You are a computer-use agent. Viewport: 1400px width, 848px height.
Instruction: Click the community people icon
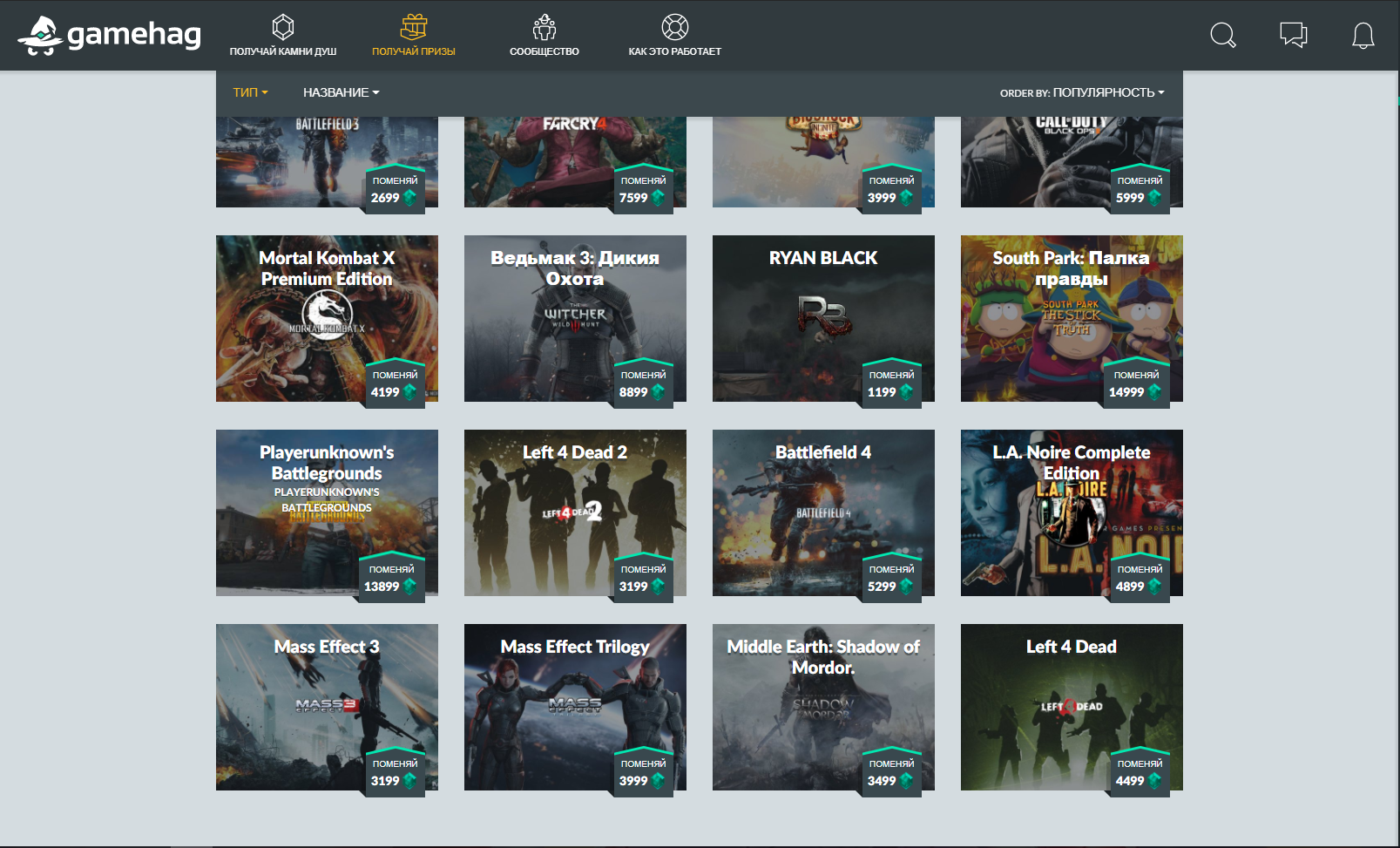544,27
